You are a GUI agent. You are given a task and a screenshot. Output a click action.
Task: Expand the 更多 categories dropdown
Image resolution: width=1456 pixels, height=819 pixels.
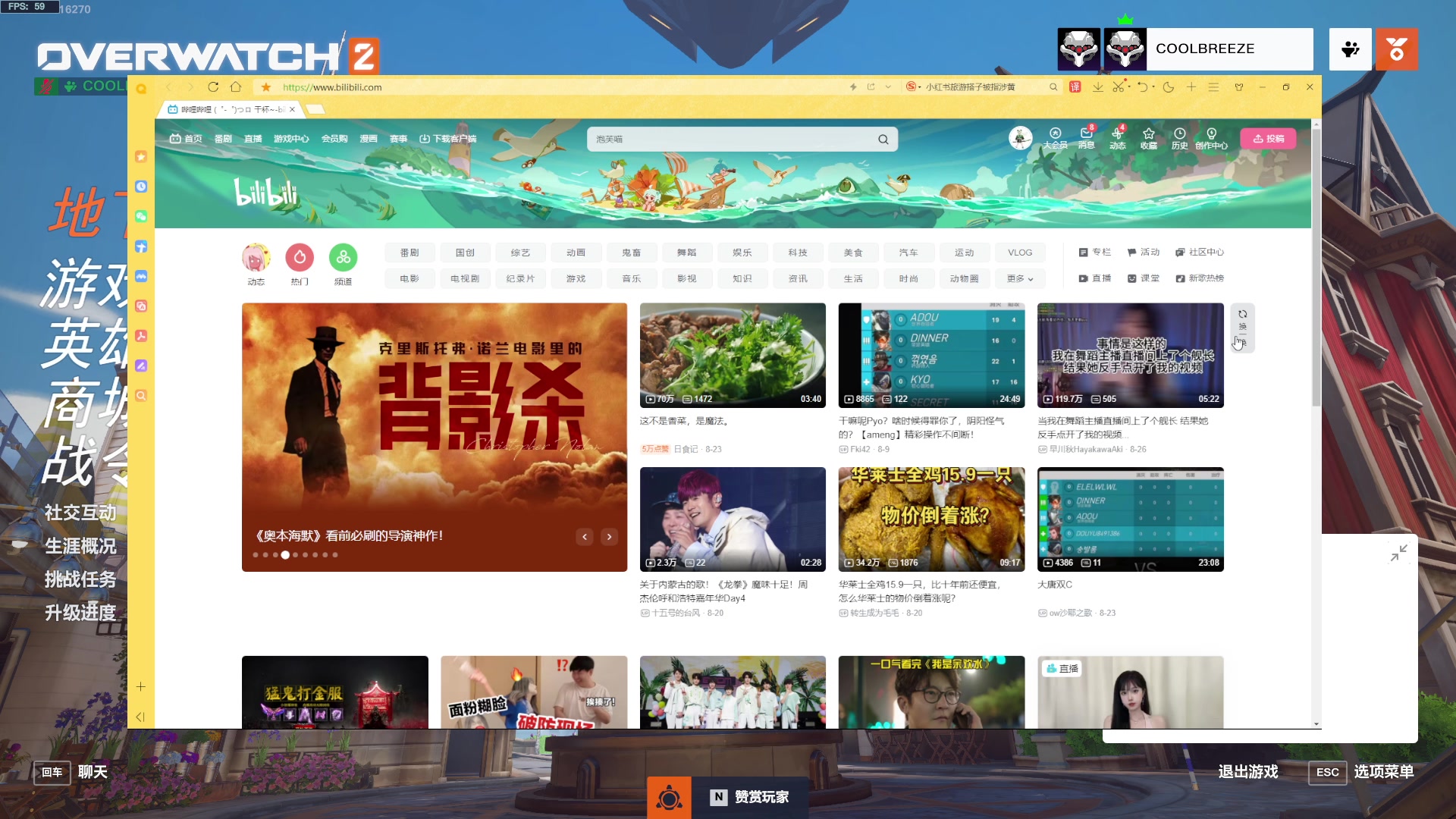(1019, 279)
